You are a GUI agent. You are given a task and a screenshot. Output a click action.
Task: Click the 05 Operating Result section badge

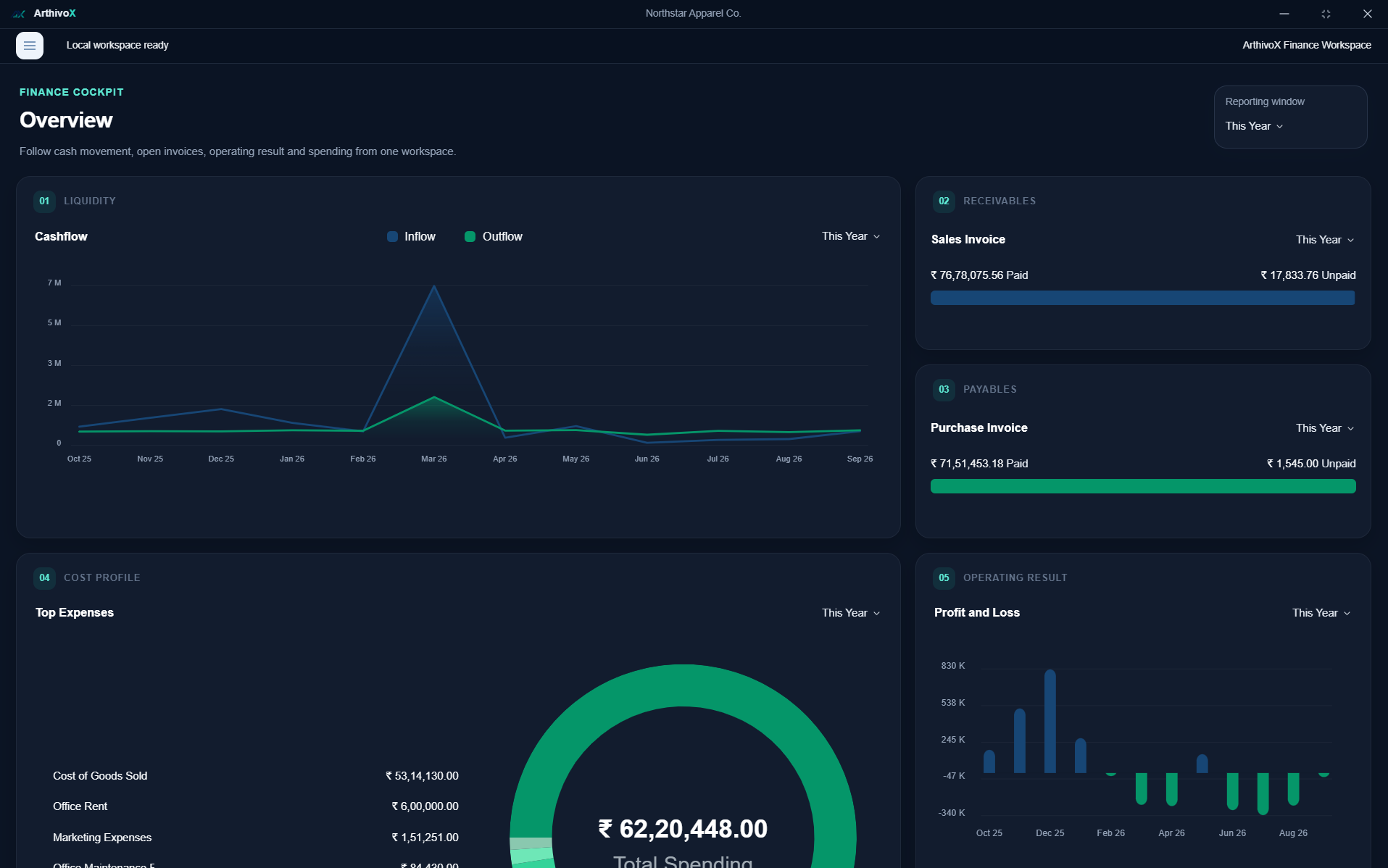click(944, 578)
